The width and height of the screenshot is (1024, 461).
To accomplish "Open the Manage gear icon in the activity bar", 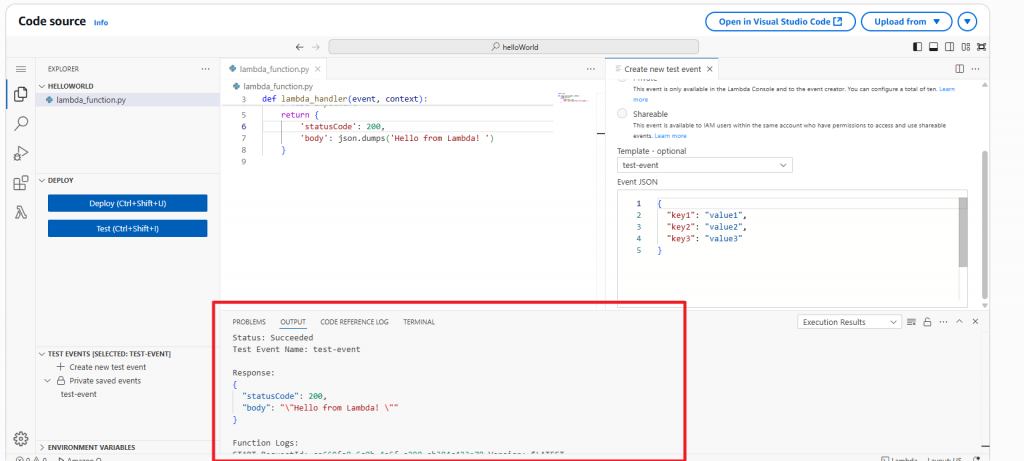I will [20, 437].
